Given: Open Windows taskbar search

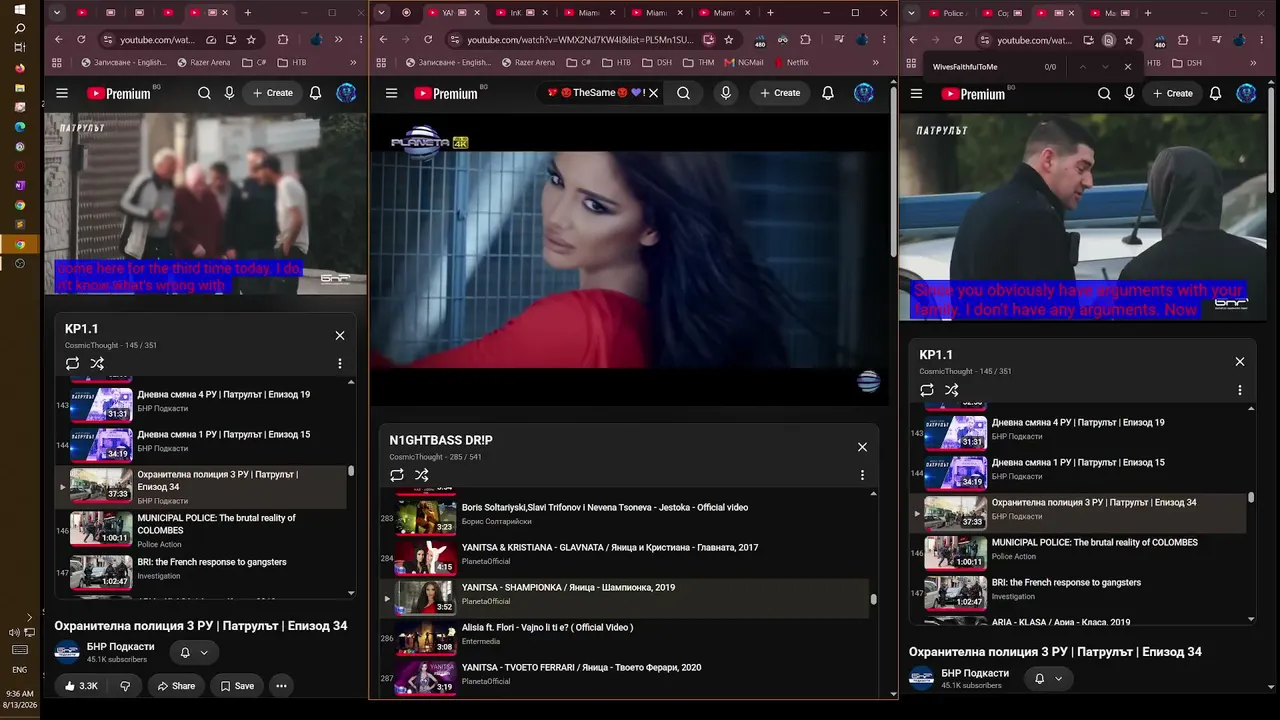Looking at the screenshot, I should click(20, 29).
